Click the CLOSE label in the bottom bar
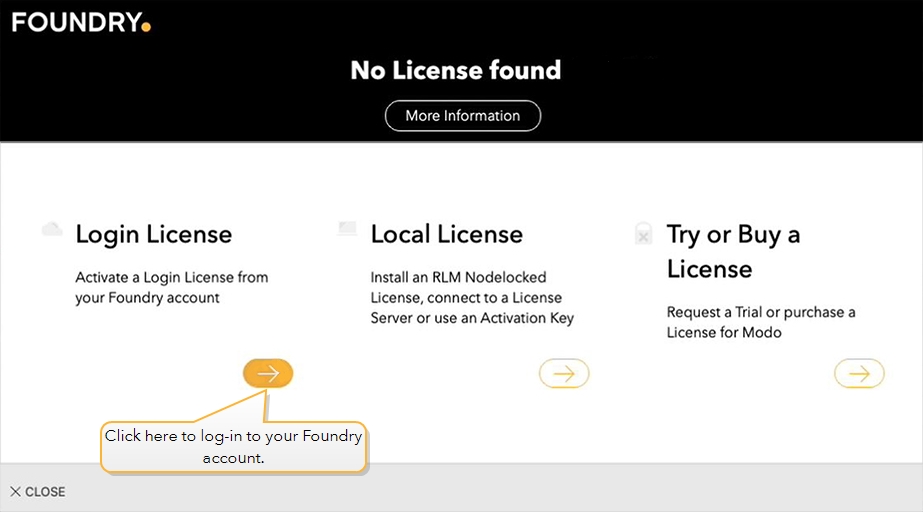This screenshot has height=512, width=923. tap(45, 492)
